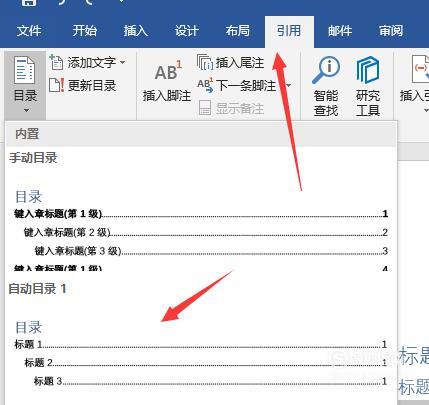Click the 更新目录 label

[x=92, y=86]
